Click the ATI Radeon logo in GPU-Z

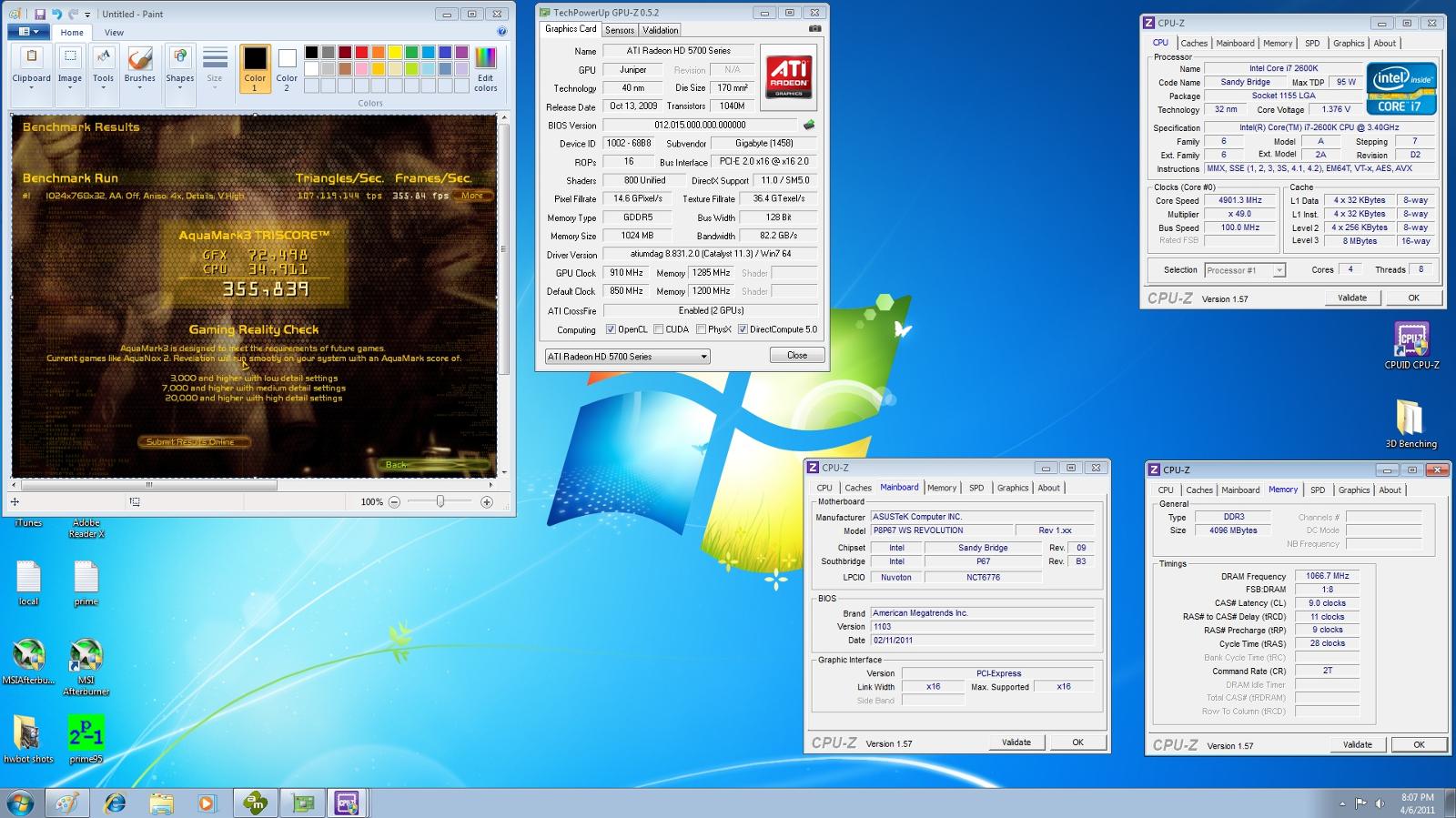pyautogui.click(x=788, y=77)
